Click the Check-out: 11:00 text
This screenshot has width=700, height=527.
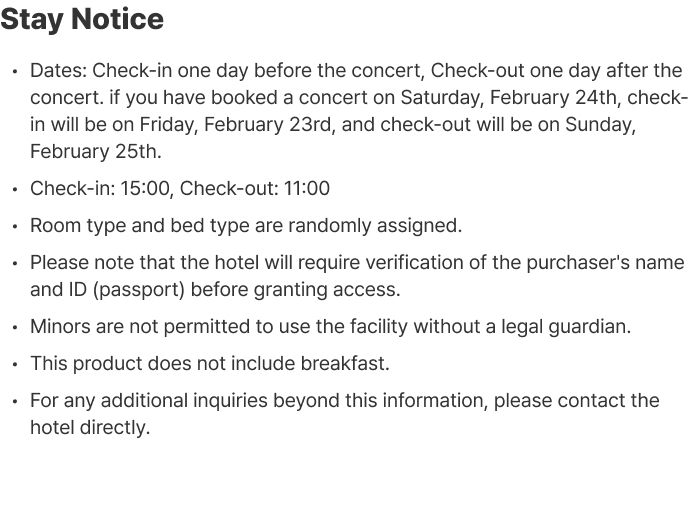point(255,189)
